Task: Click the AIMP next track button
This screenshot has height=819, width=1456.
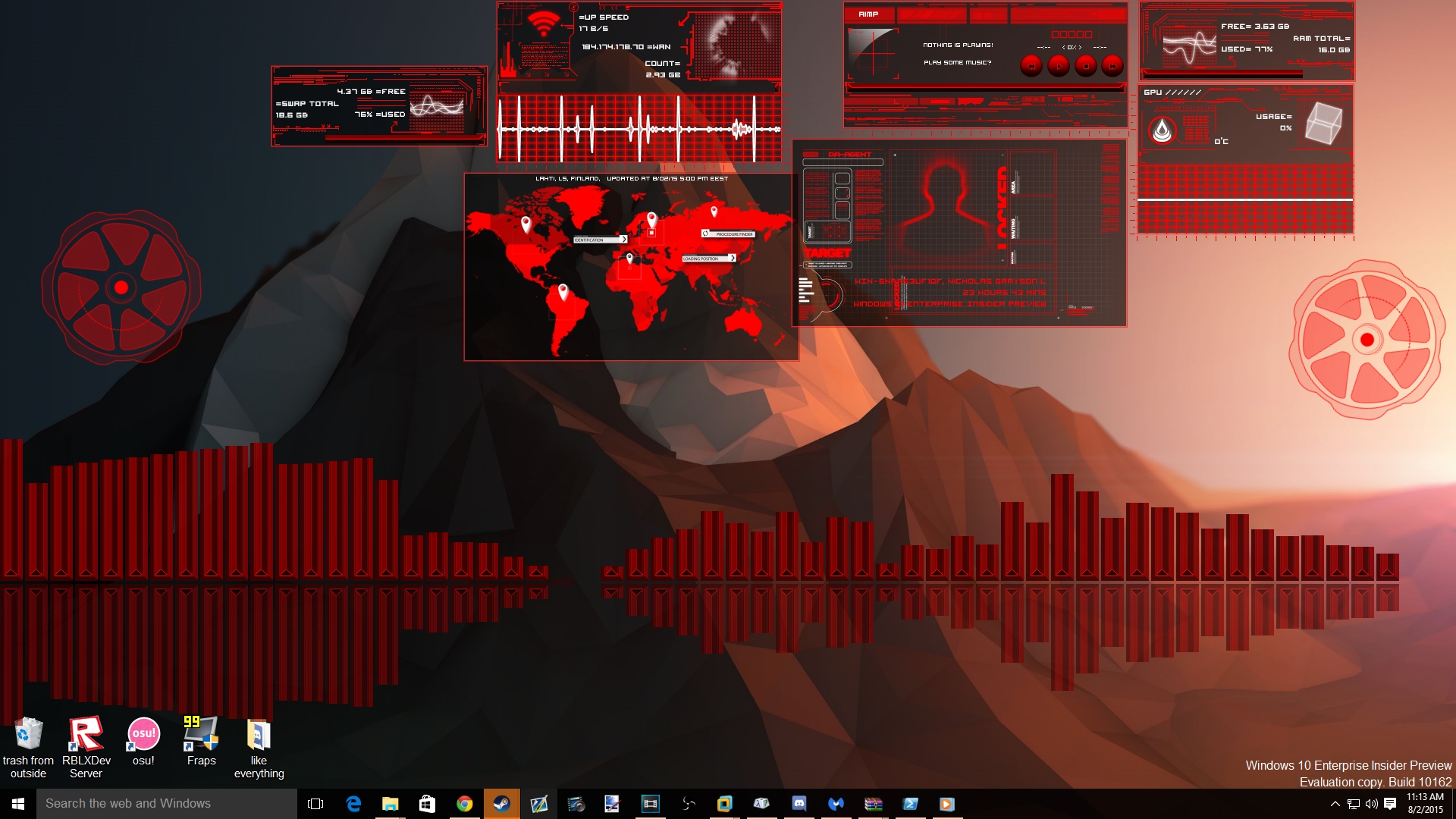Action: tap(1112, 66)
